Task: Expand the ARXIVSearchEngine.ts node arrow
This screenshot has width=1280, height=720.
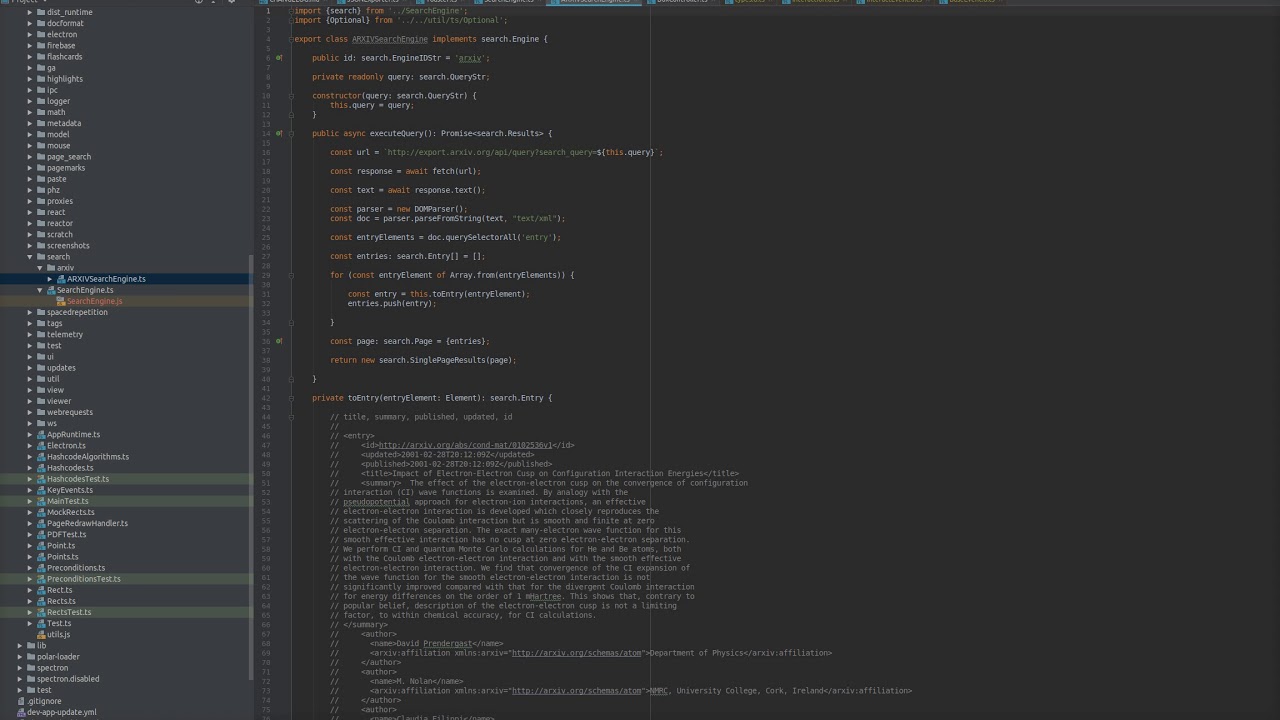Action: click(x=50, y=279)
